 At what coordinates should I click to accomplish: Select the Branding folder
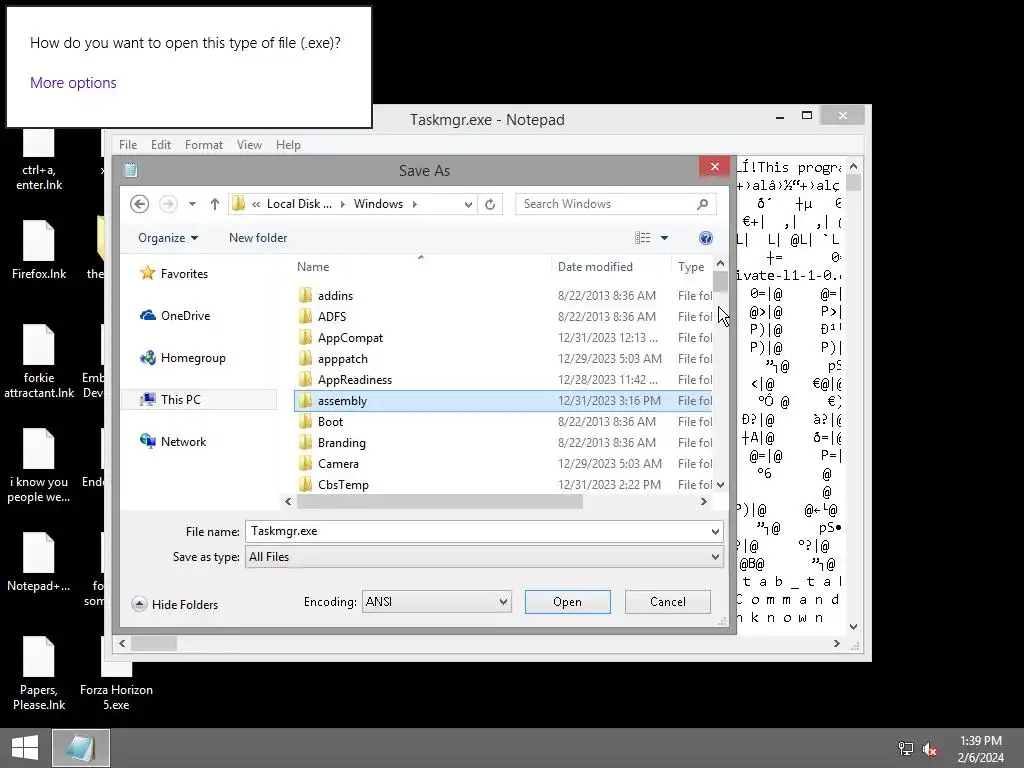point(503,443)
